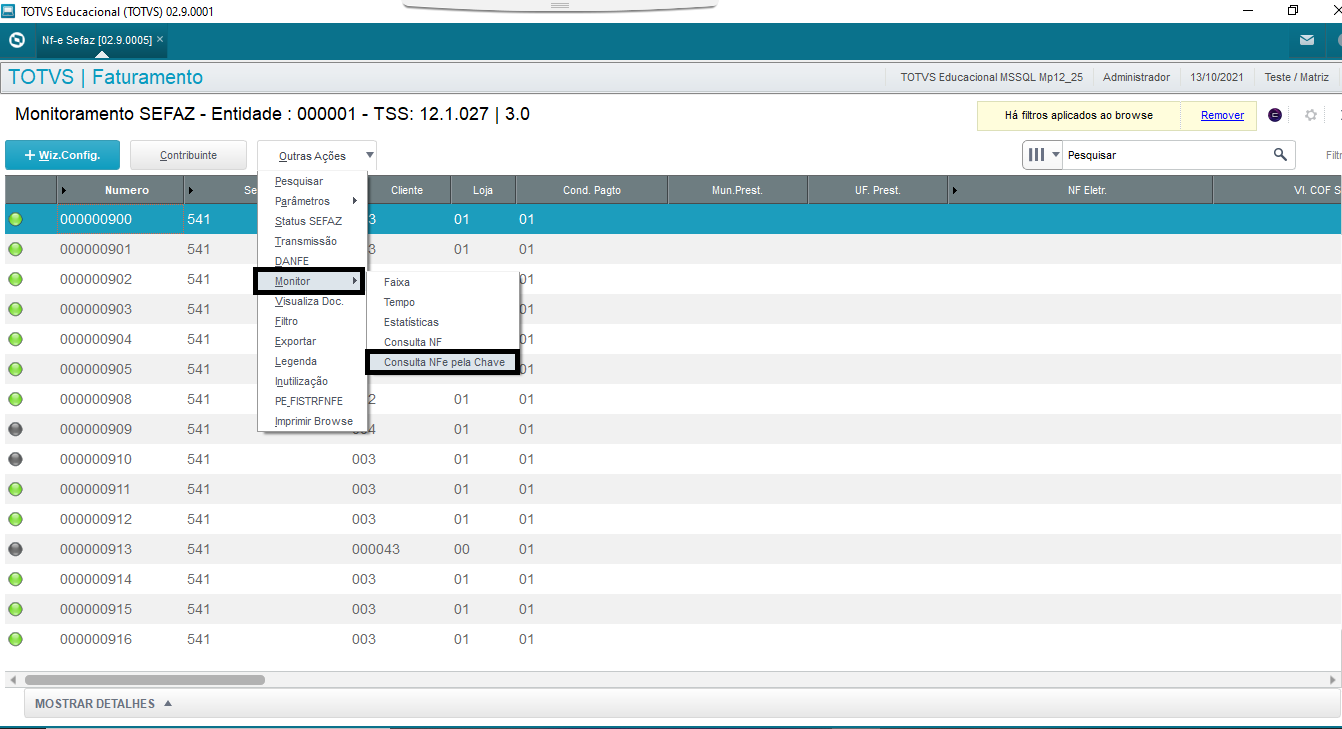Click the purple filter indicator circle icon

click(1275, 115)
